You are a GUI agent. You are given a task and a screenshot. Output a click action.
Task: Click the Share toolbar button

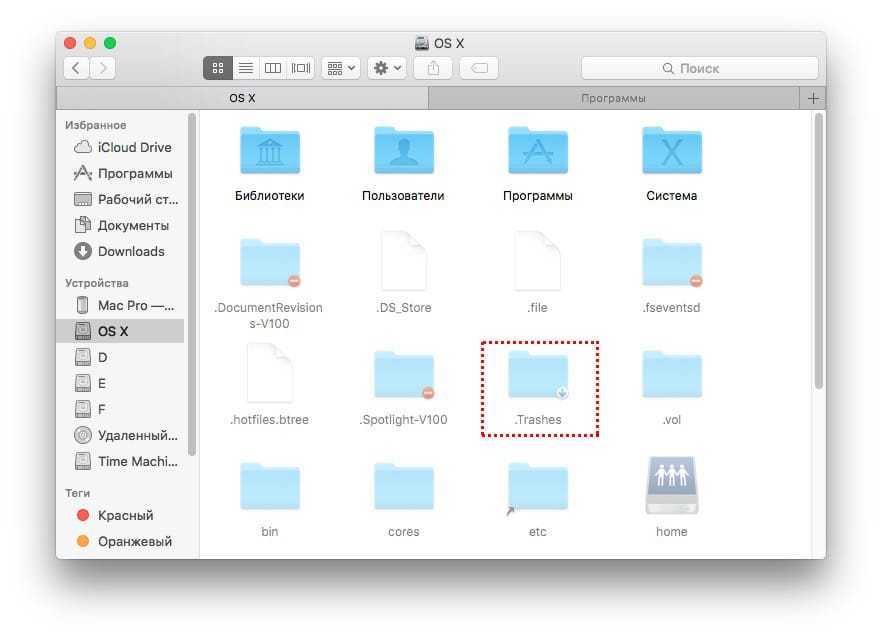[x=433, y=68]
